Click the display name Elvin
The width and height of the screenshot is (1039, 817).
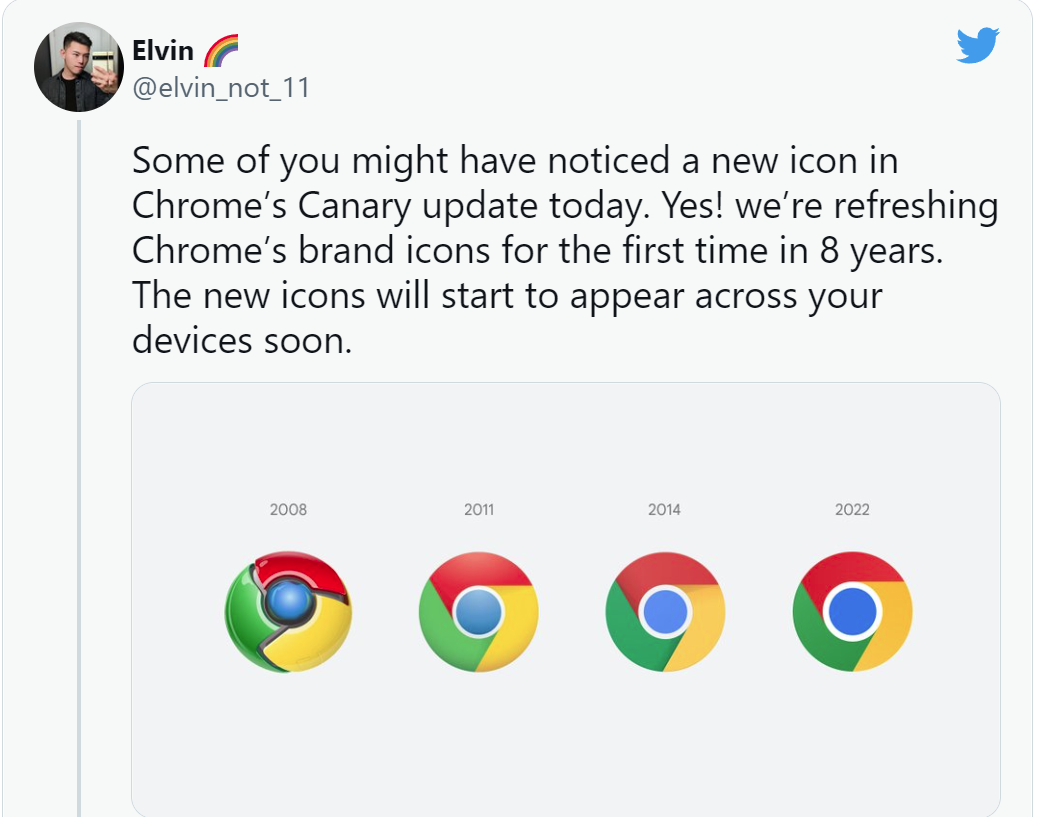pyautogui.click(x=163, y=50)
